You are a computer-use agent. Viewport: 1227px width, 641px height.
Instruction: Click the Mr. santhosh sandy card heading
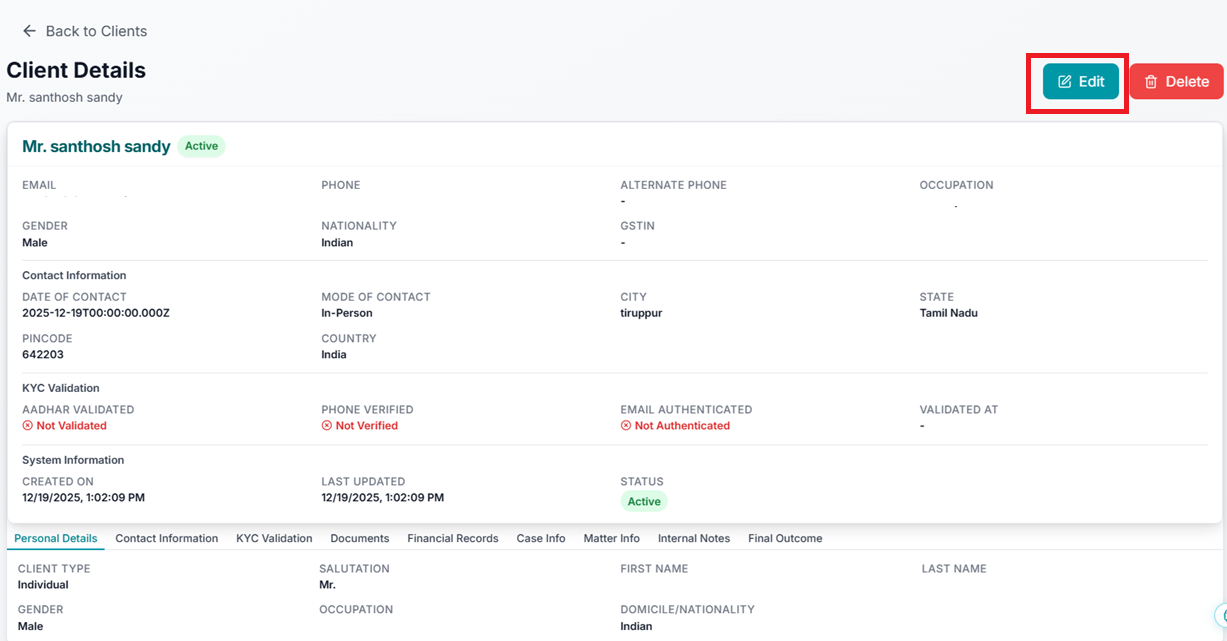pos(96,146)
